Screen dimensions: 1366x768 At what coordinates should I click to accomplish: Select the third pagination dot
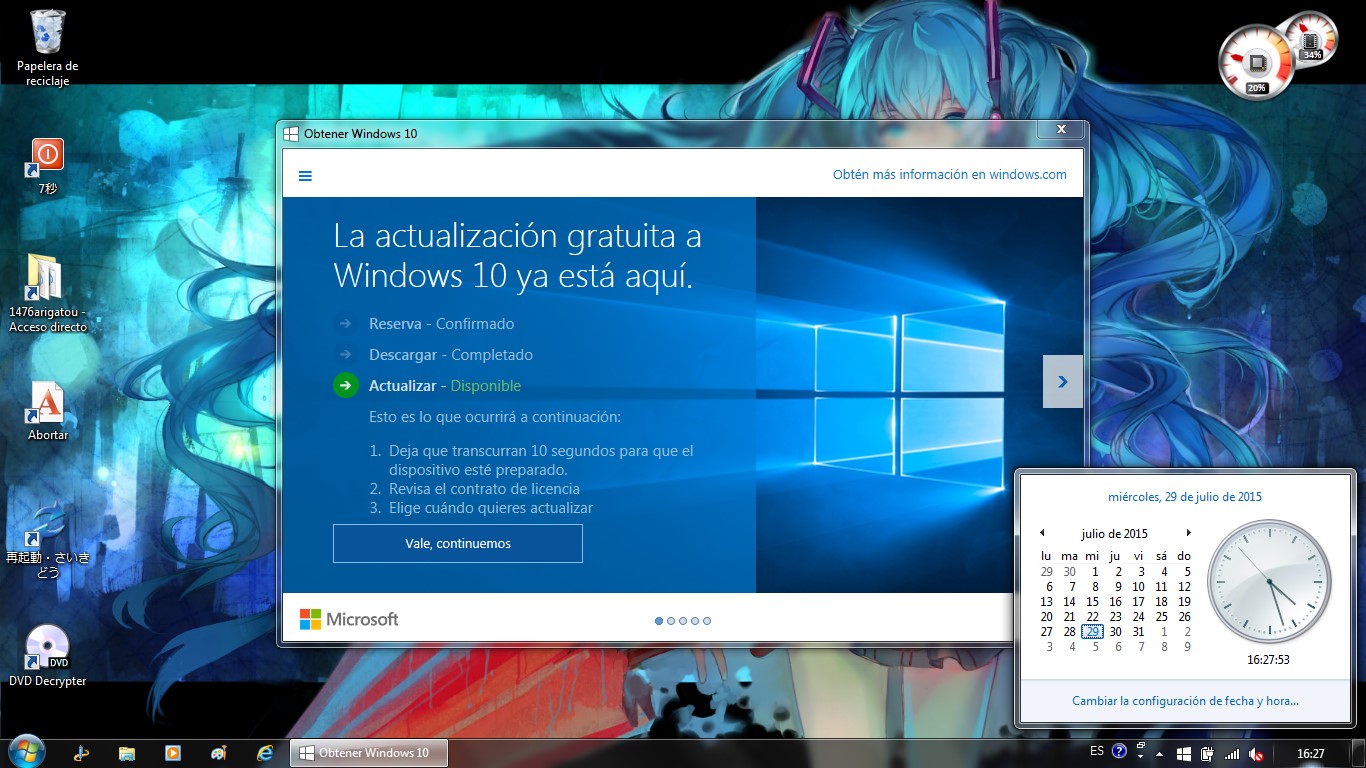(683, 621)
